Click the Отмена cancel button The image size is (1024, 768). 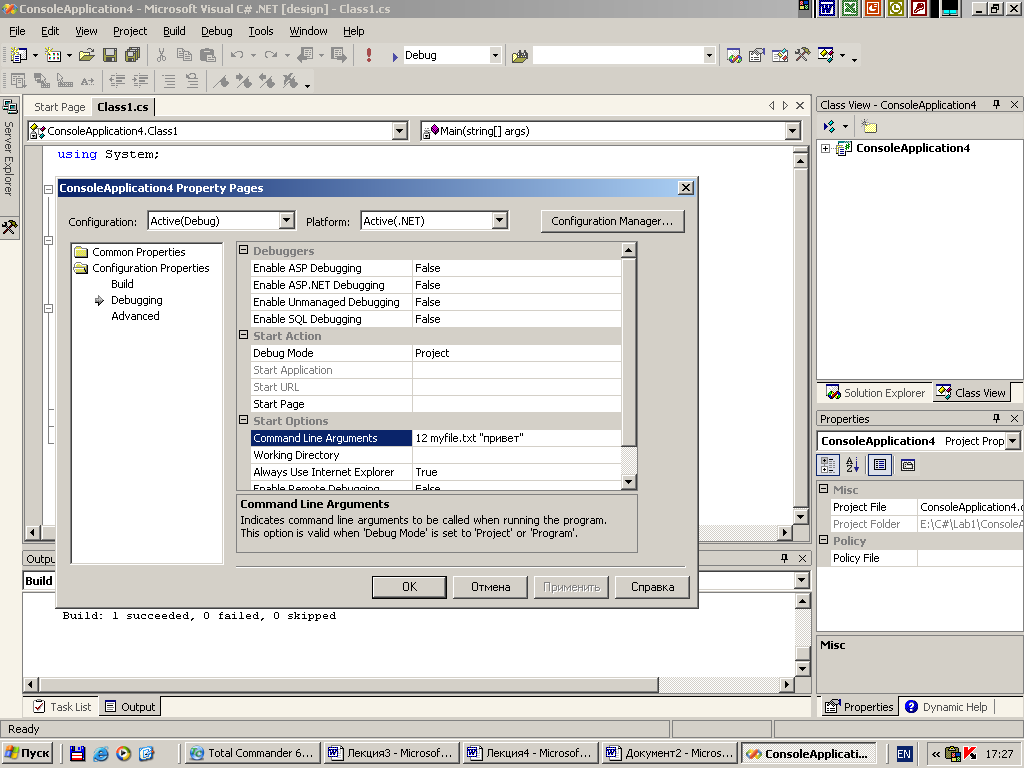click(x=490, y=587)
